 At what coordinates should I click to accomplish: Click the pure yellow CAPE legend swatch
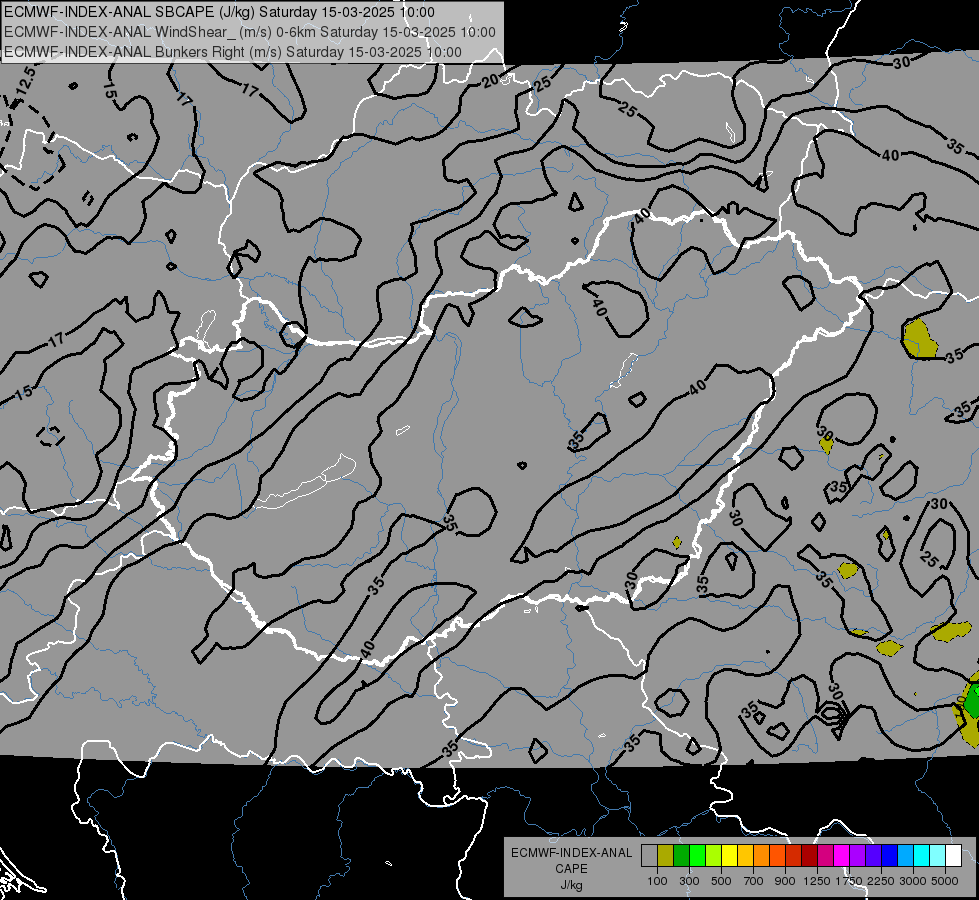(729, 856)
